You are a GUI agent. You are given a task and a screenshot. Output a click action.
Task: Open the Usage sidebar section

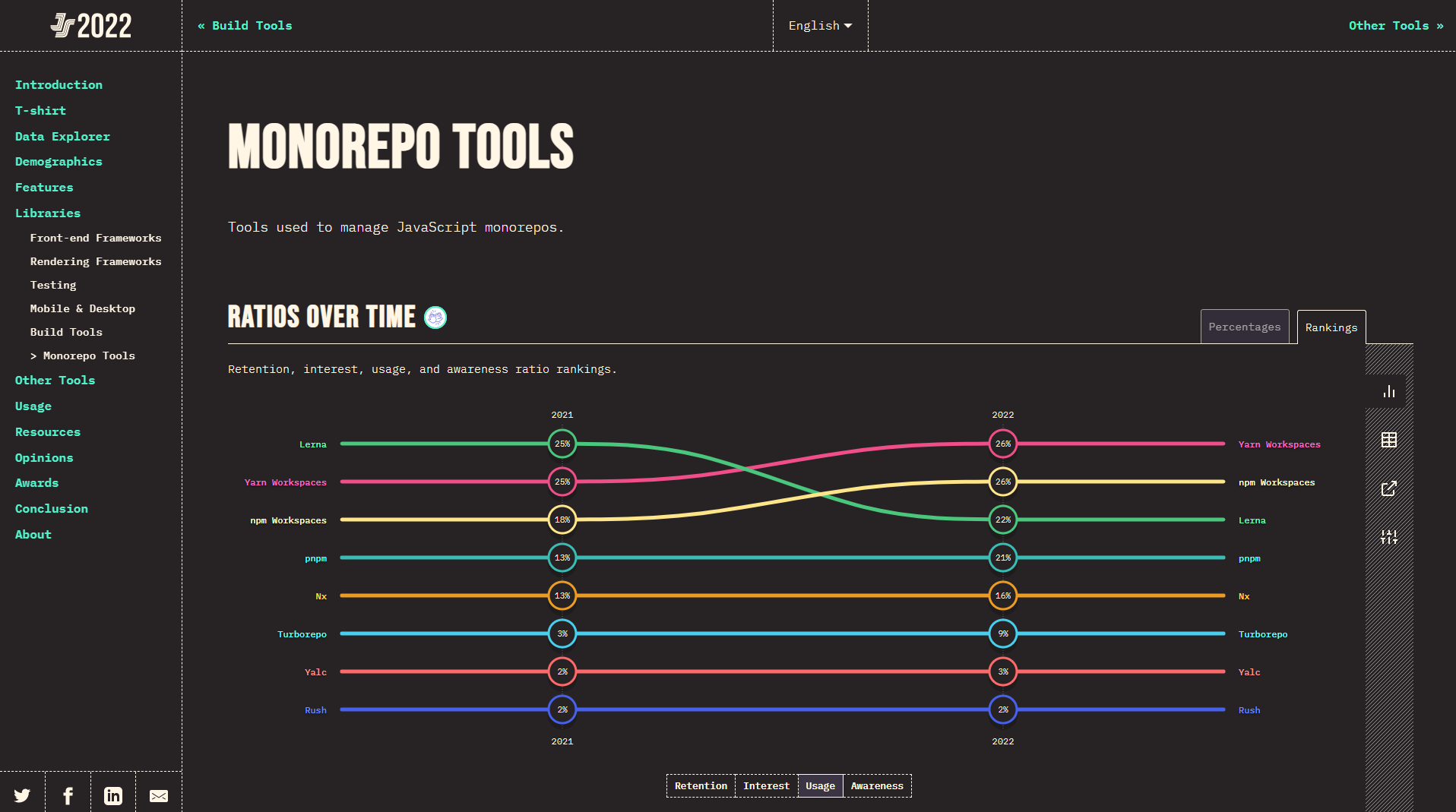pyautogui.click(x=33, y=406)
